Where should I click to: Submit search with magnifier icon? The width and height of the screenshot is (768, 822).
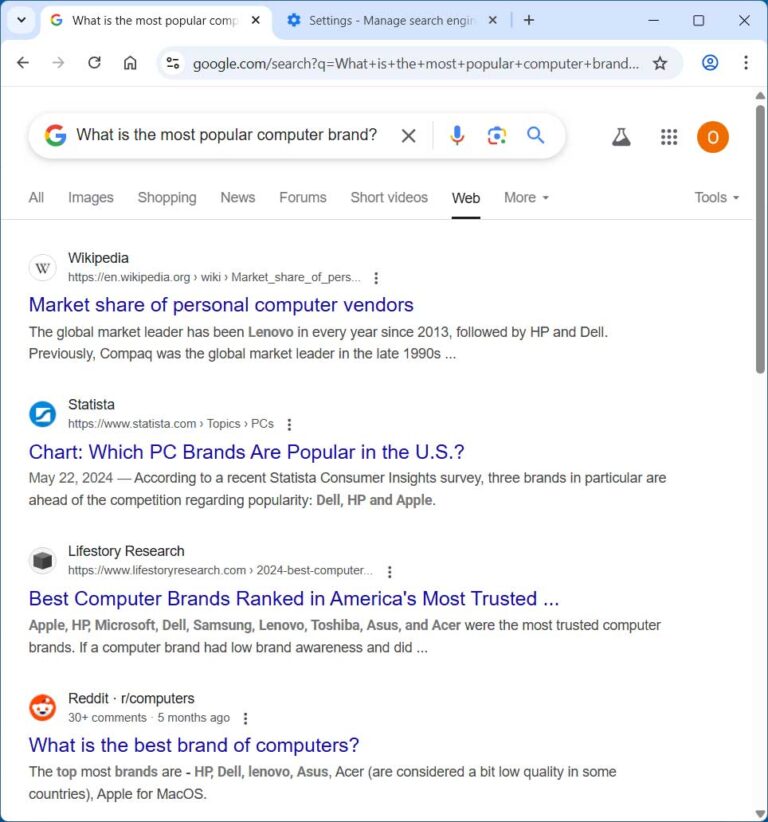point(535,135)
